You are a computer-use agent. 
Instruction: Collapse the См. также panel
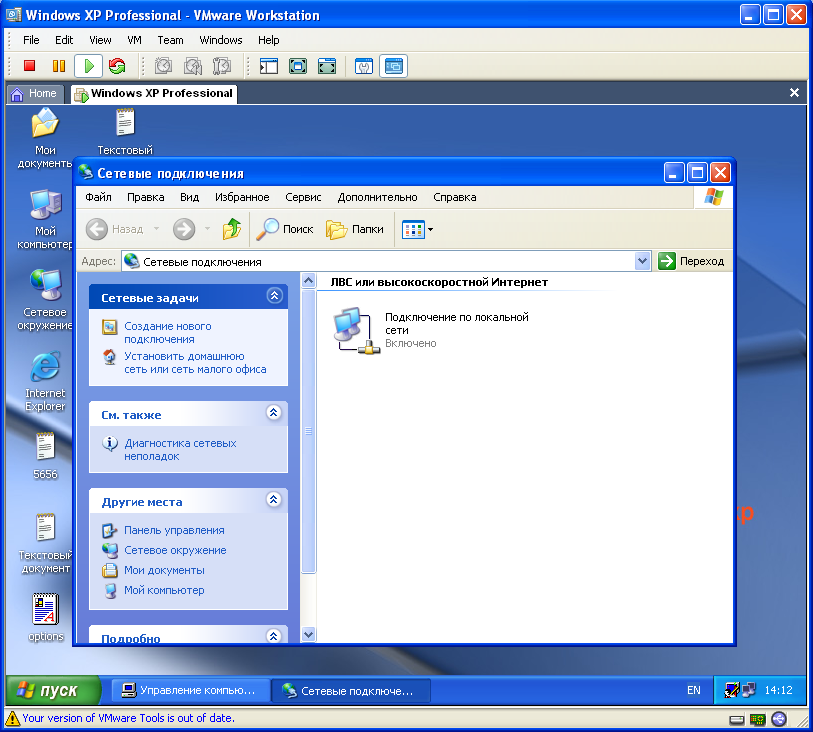[x=274, y=413]
